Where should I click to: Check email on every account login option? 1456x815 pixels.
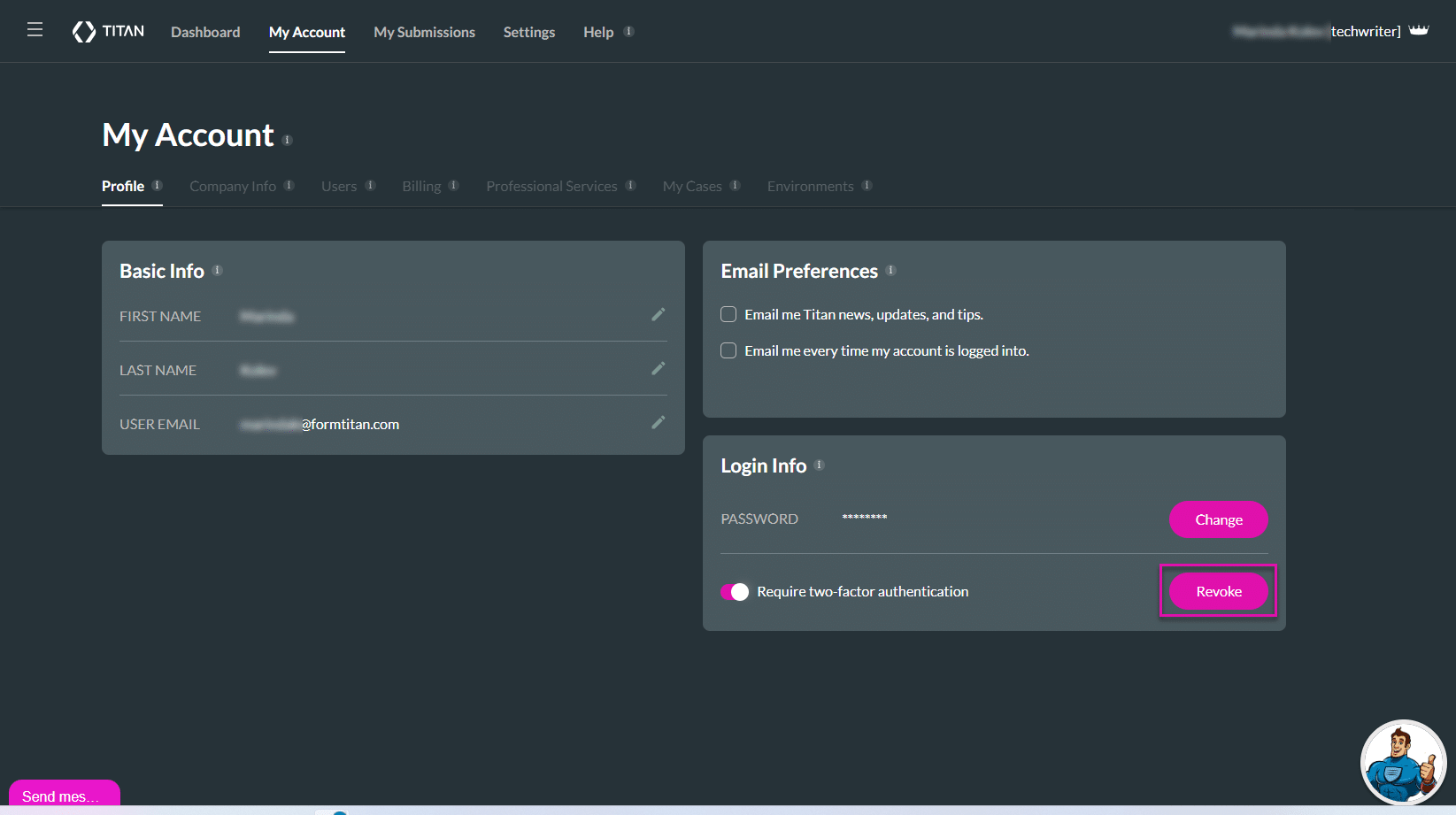pos(728,351)
